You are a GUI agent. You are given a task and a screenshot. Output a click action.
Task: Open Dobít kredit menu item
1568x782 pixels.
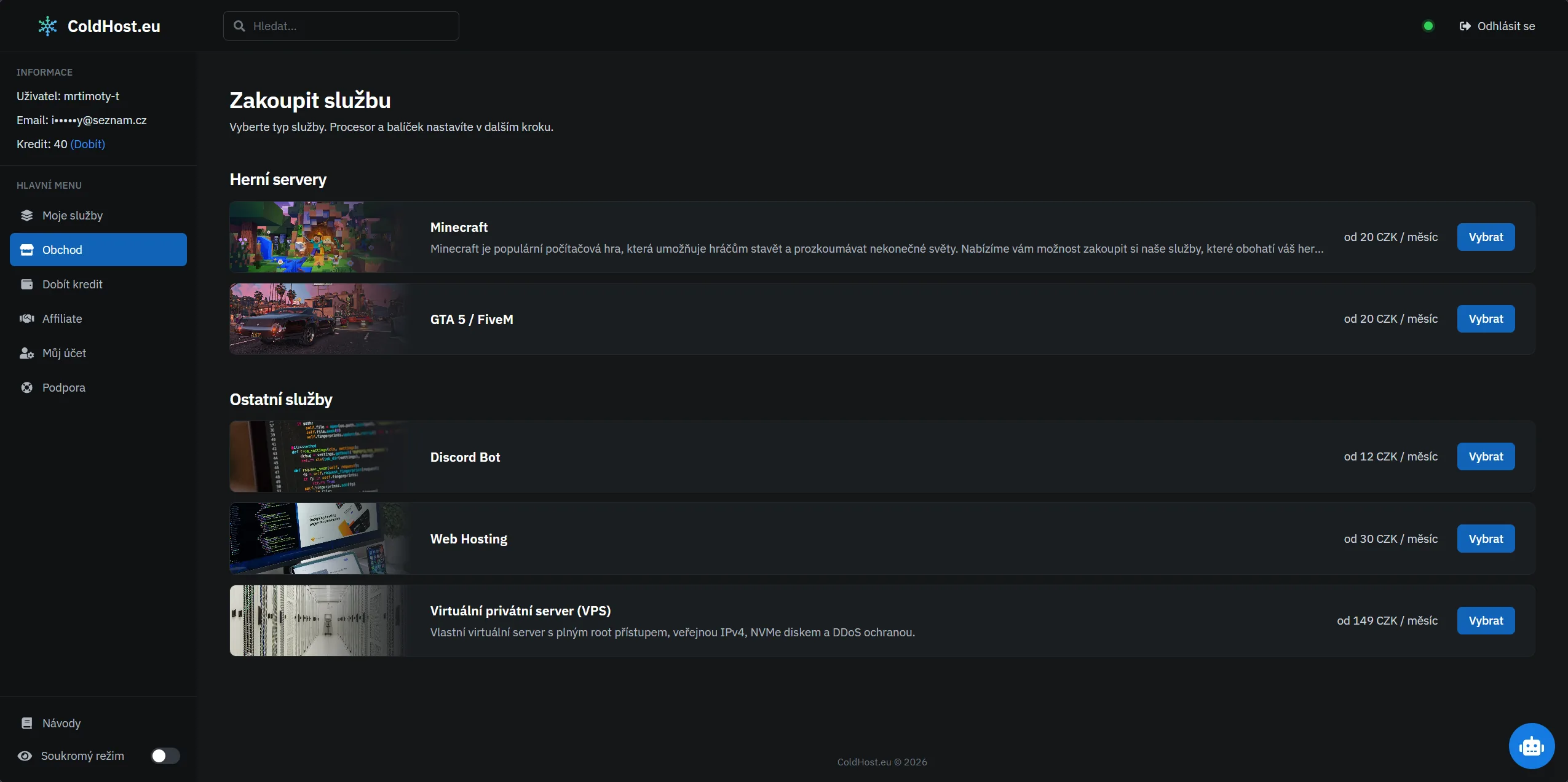click(x=98, y=284)
